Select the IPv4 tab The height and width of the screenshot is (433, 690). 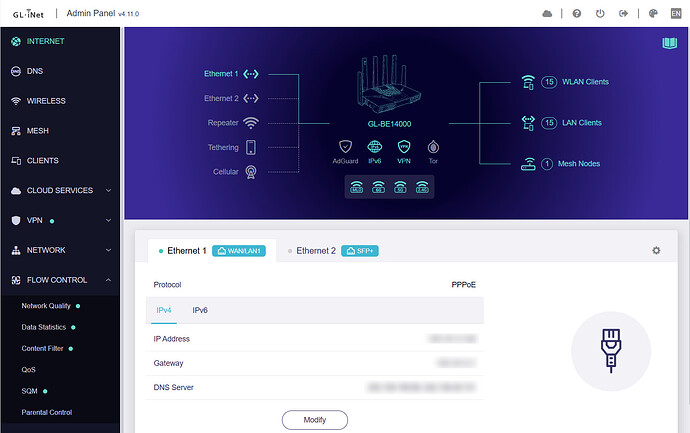point(164,311)
